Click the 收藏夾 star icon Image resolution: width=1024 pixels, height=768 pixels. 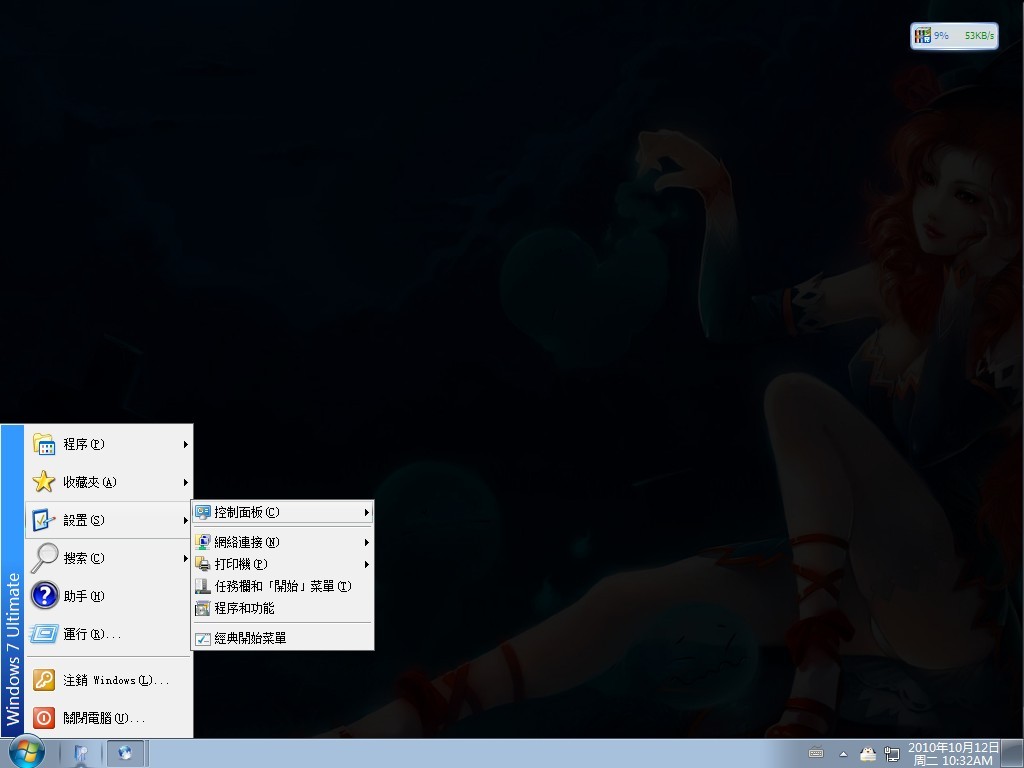(44, 482)
